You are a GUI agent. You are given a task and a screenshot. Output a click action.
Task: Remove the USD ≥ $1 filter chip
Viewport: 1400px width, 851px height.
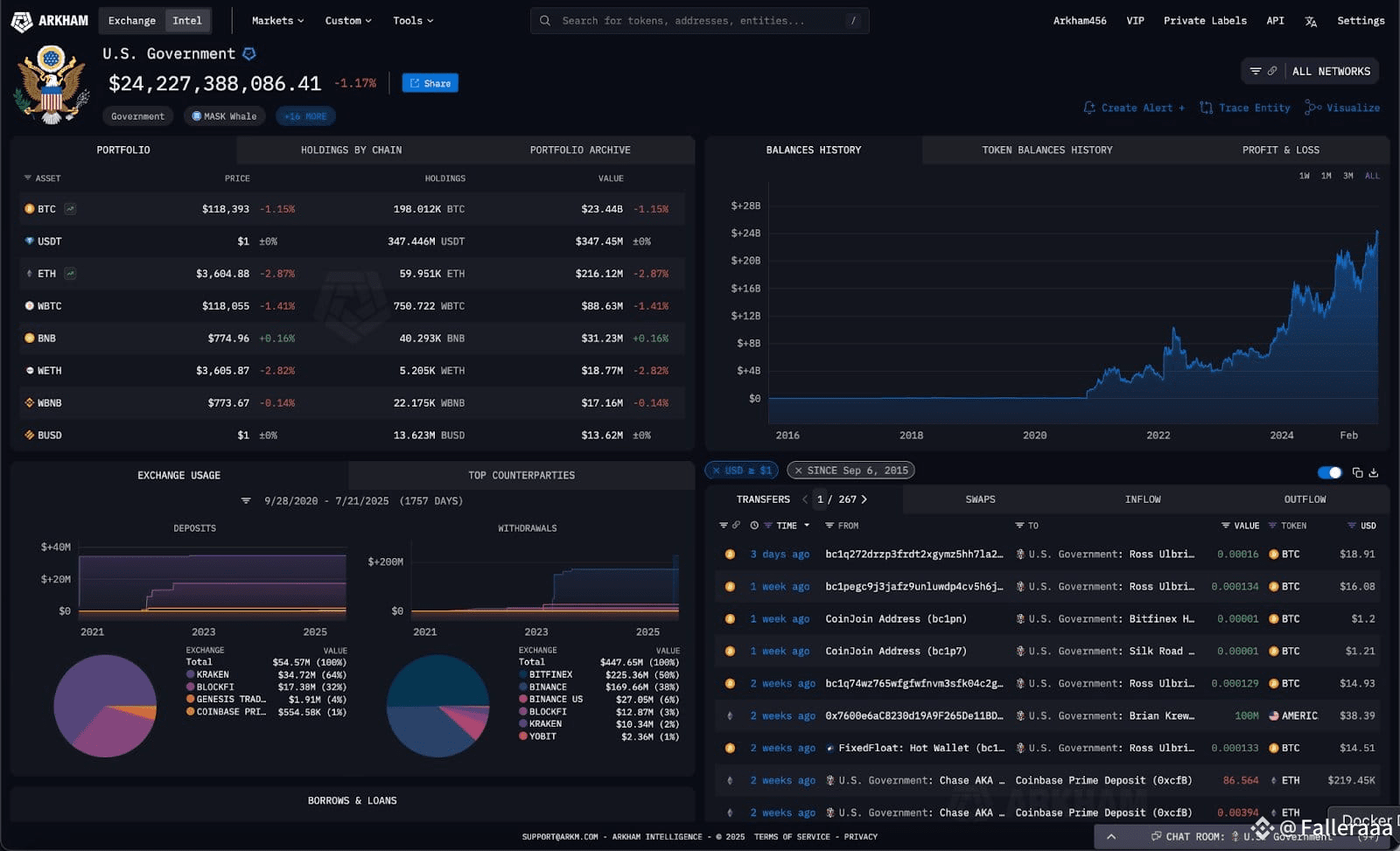716,471
